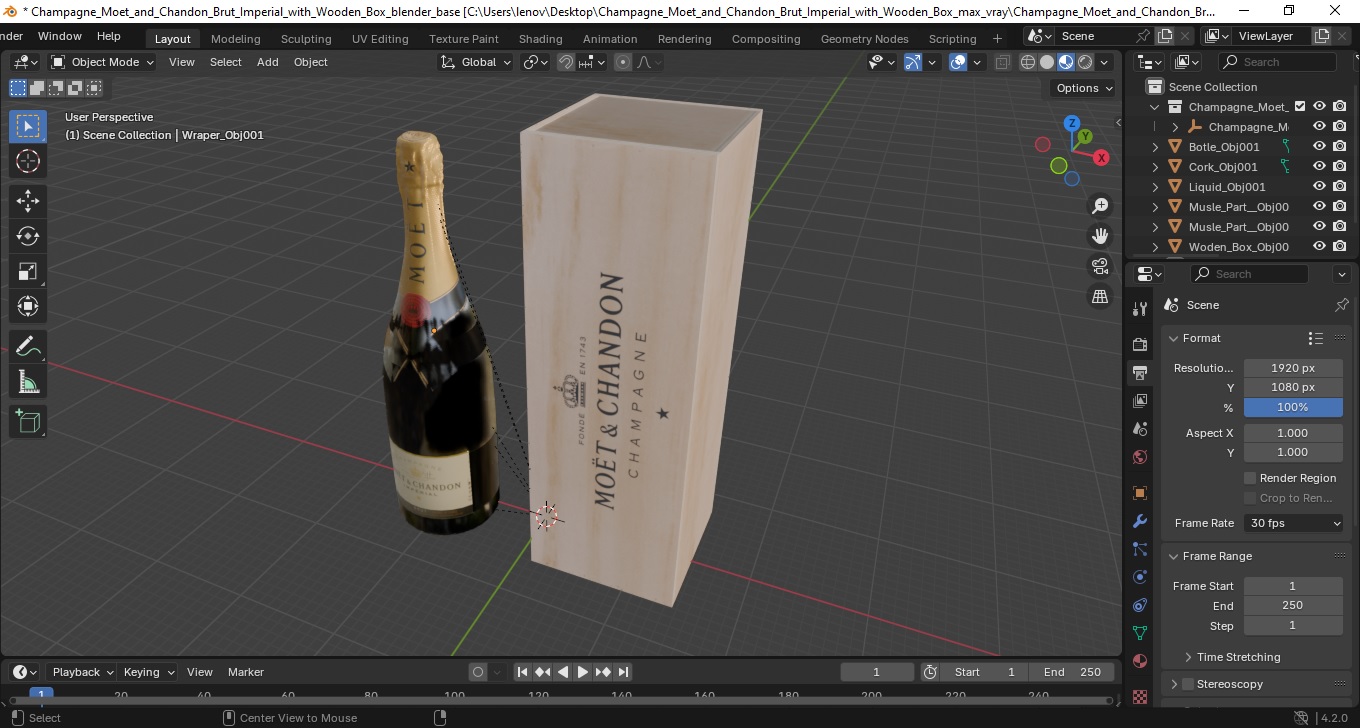
Task: Hide Botle_Obj001 in viewport
Action: coord(1319,147)
